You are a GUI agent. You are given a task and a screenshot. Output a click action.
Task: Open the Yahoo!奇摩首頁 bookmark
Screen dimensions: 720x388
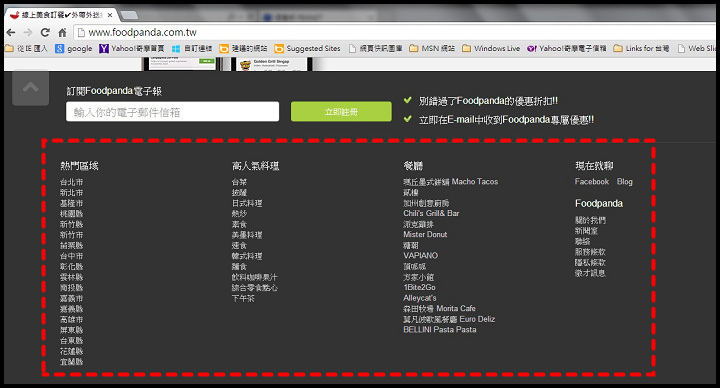point(132,48)
